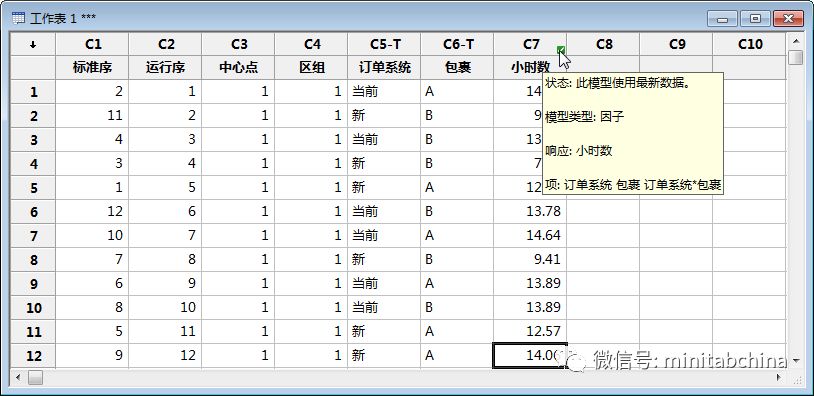Screen dimensions: 814x396
Task: Select row header 6
Action: (x=33, y=212)
